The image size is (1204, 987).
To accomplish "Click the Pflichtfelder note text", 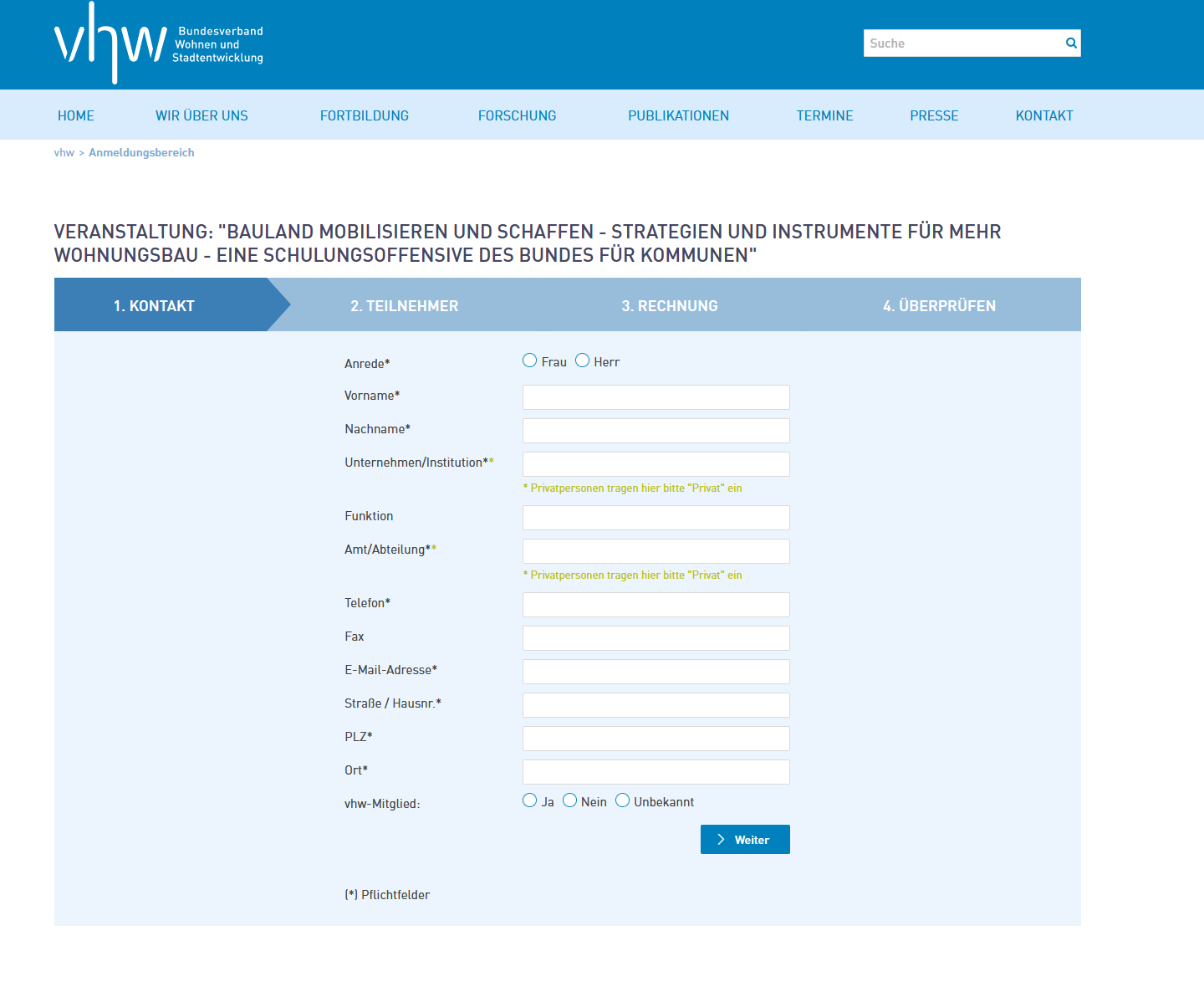I will 387,895.
